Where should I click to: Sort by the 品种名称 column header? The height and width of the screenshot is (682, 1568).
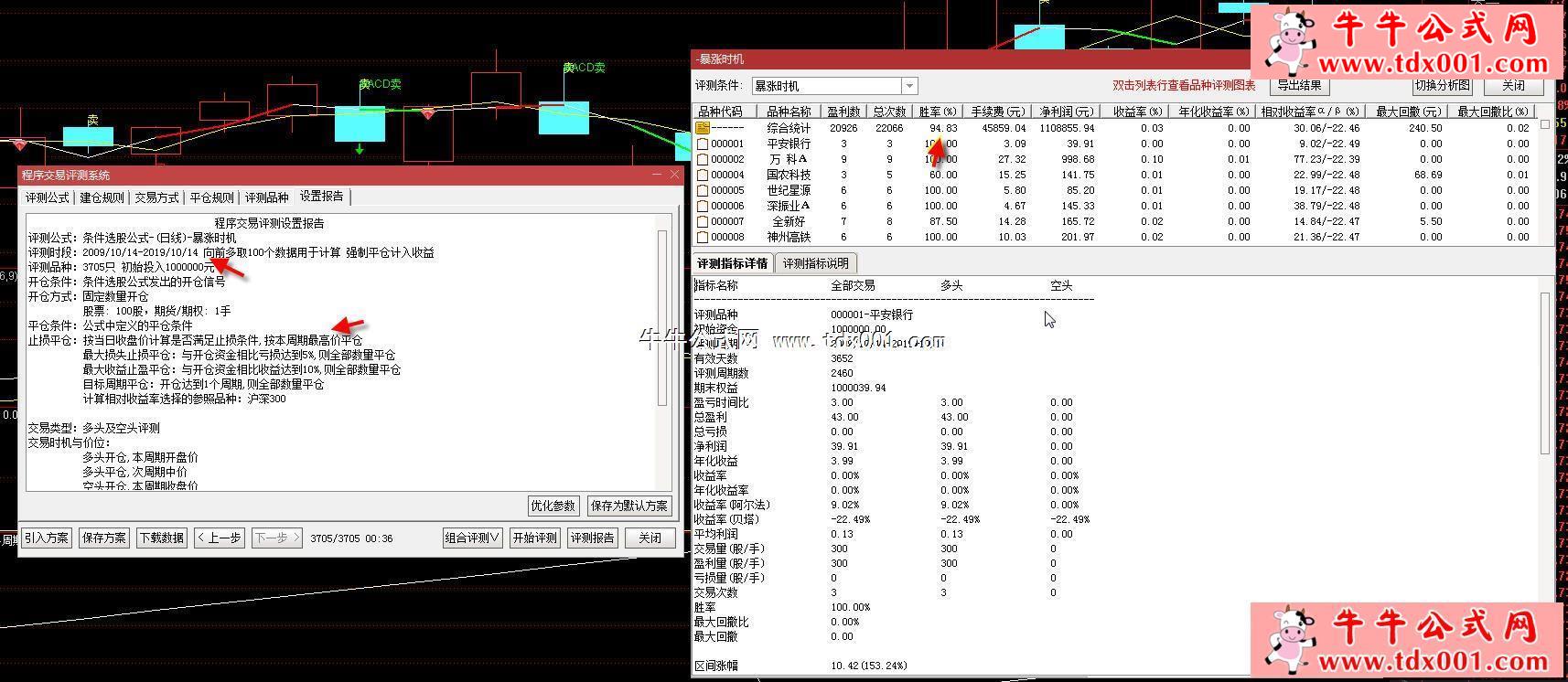[789, 112]
